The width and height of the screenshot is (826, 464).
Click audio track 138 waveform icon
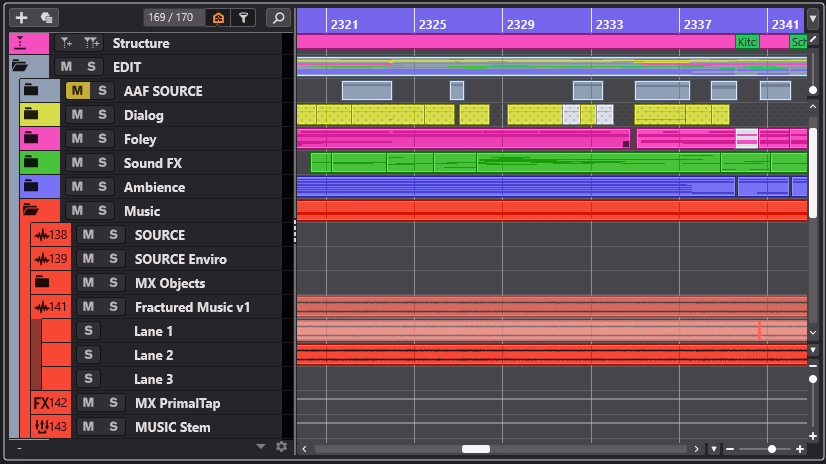[42, 235]
